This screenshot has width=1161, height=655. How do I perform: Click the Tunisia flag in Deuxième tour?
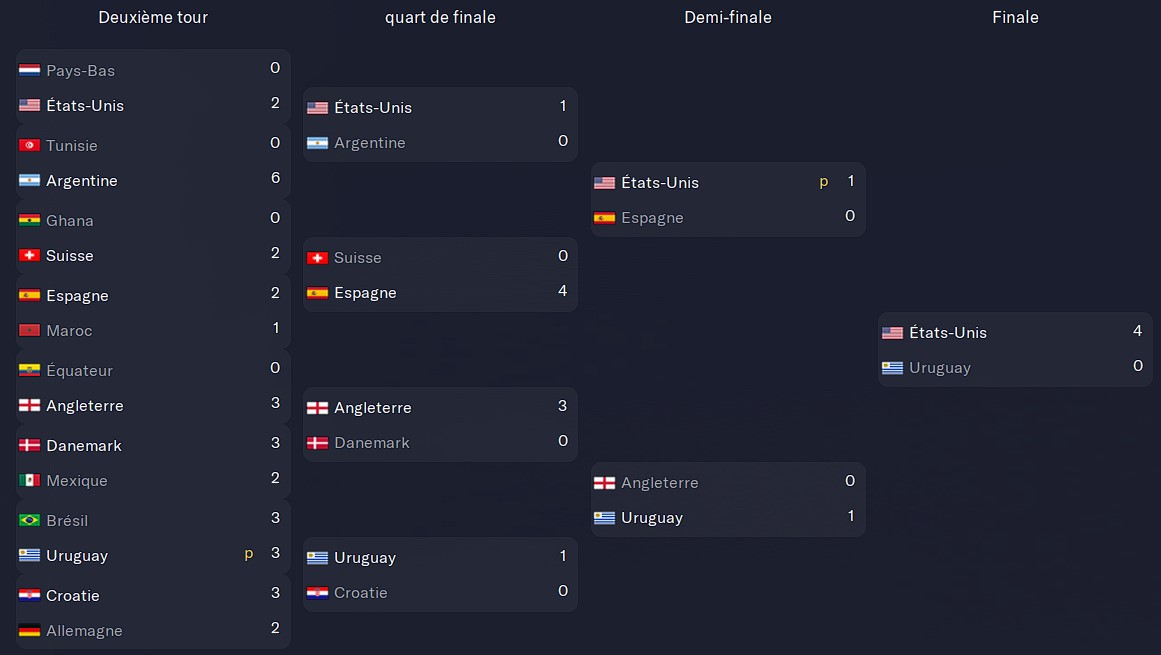30,145
